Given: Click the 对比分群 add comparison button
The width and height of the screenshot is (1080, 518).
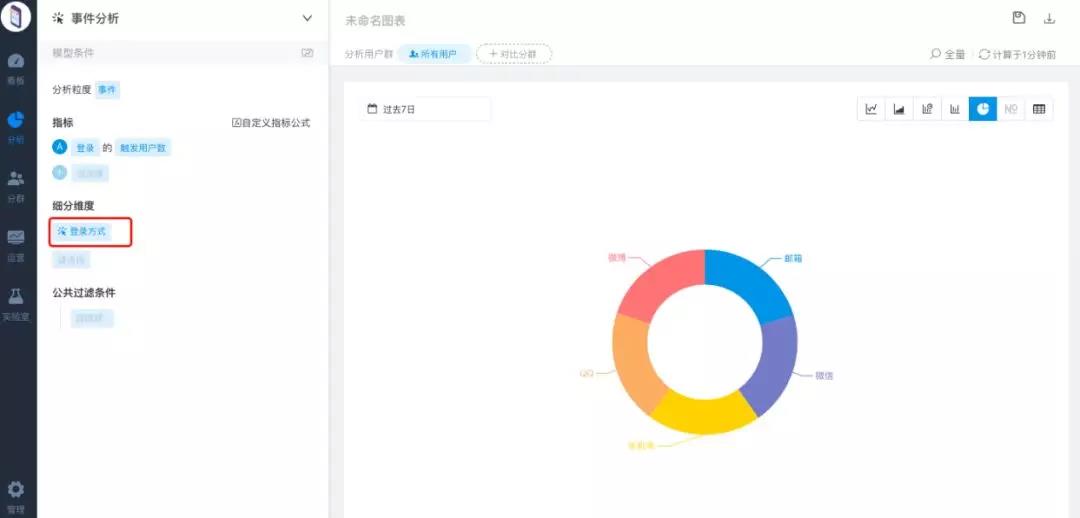Looking at the screenshot, I should (513, 54).
